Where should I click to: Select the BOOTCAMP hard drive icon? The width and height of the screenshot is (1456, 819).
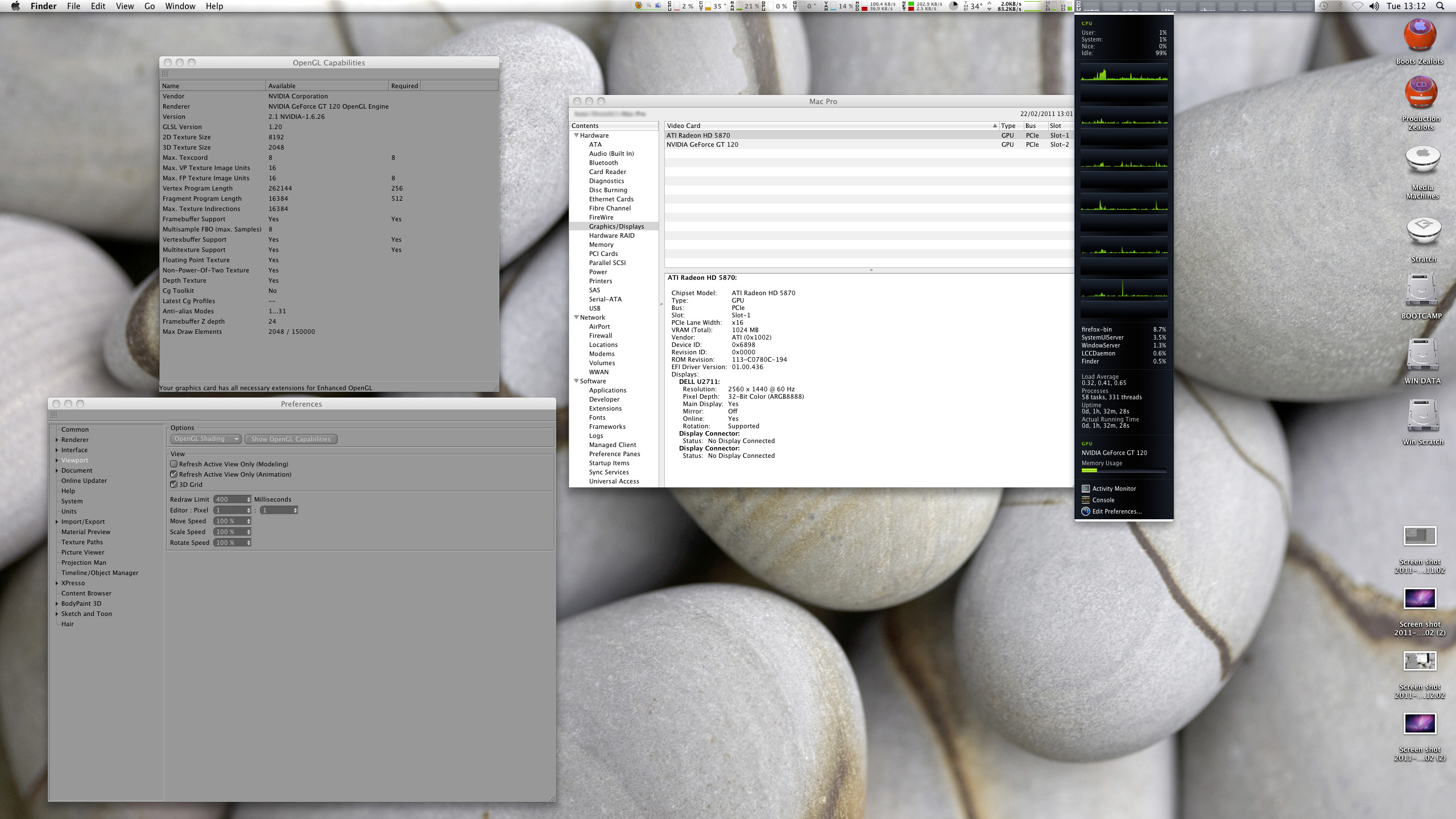tap(1421, 291)
